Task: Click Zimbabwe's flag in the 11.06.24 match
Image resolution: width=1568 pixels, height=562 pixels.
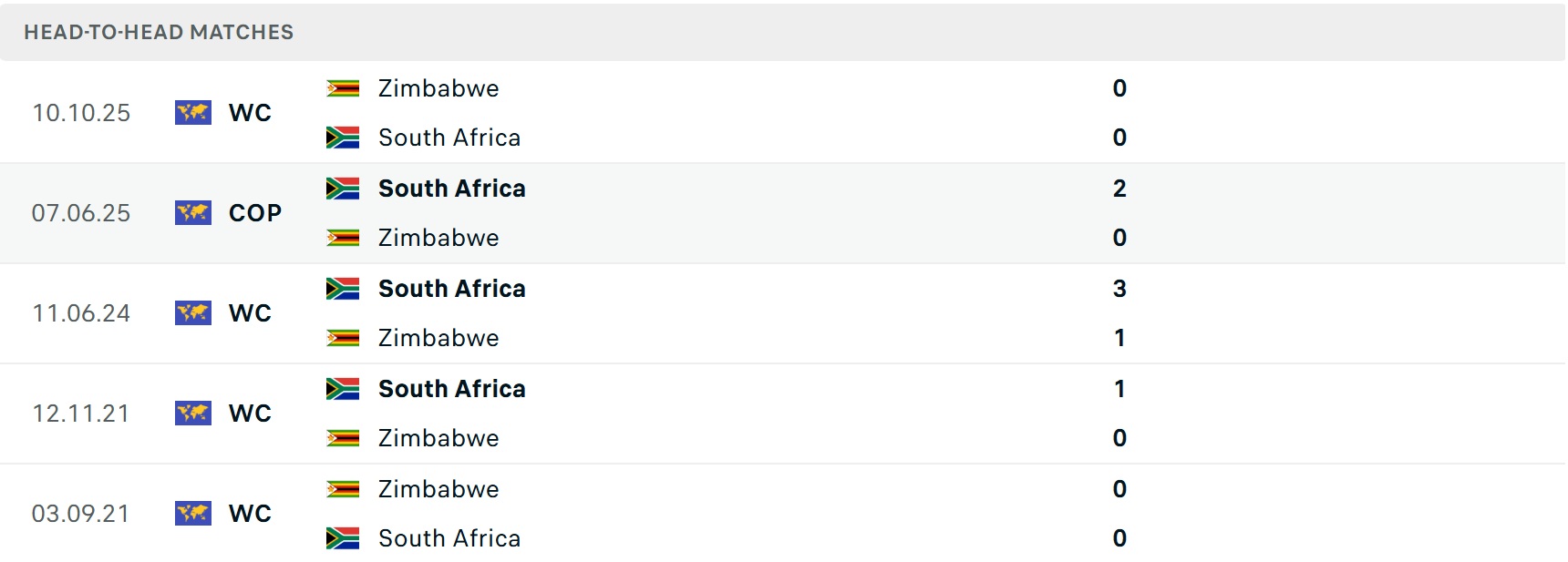Action: coord(343,338)
